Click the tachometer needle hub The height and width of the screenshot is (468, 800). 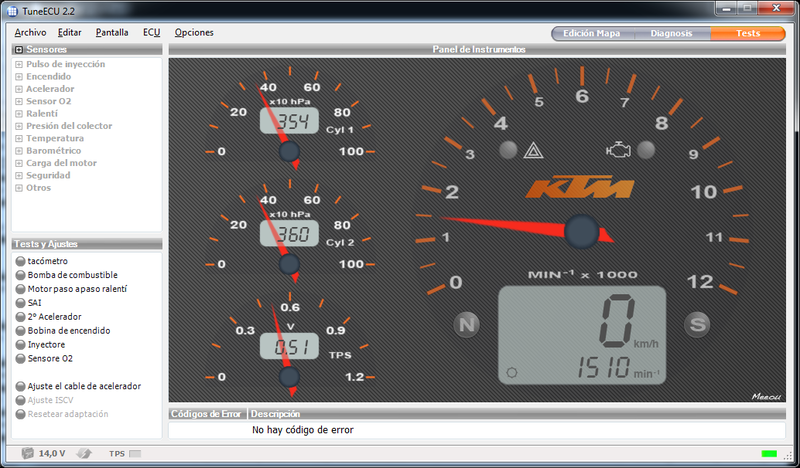(581, 232)
